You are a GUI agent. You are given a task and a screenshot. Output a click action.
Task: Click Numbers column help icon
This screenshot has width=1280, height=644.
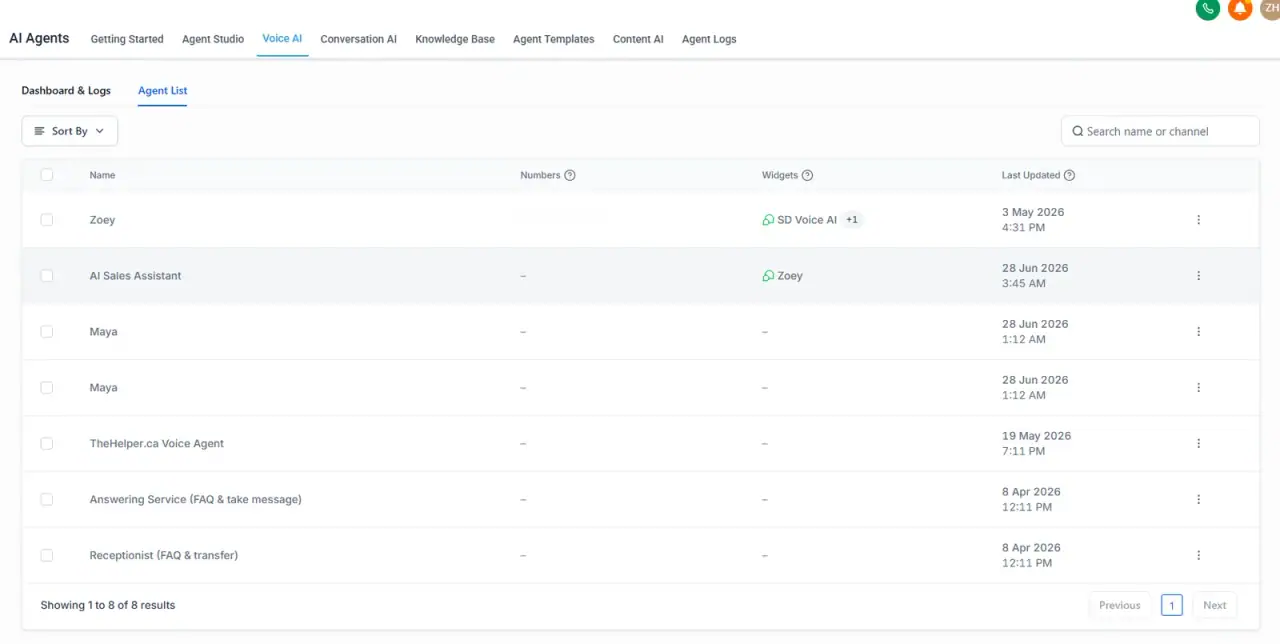pos(570,175)
